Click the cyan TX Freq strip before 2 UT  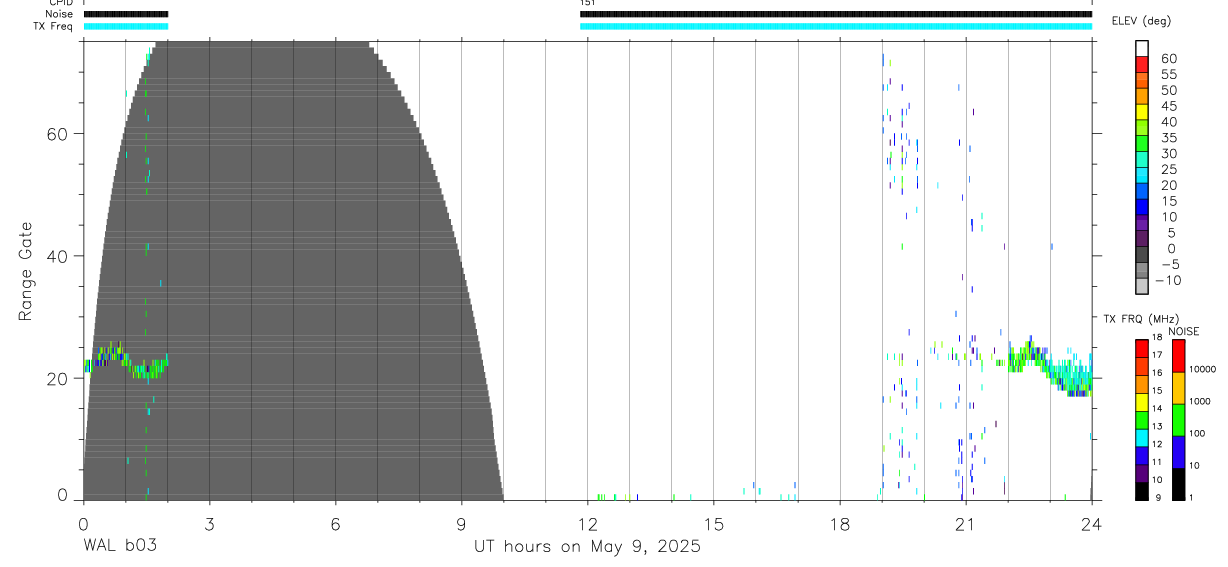pyautogui.click(x=126, y=26)
